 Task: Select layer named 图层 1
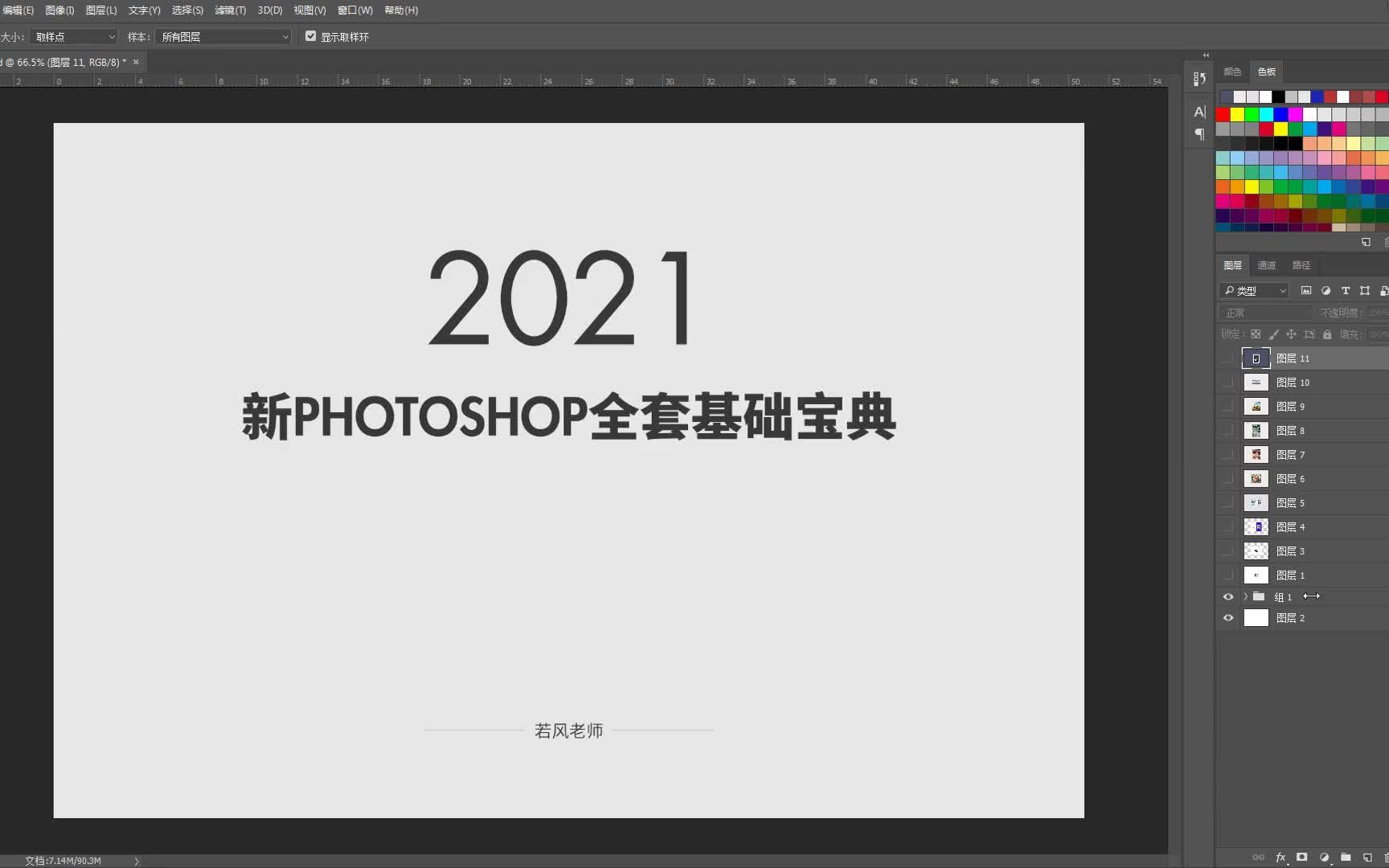[x=1290, y=575]
